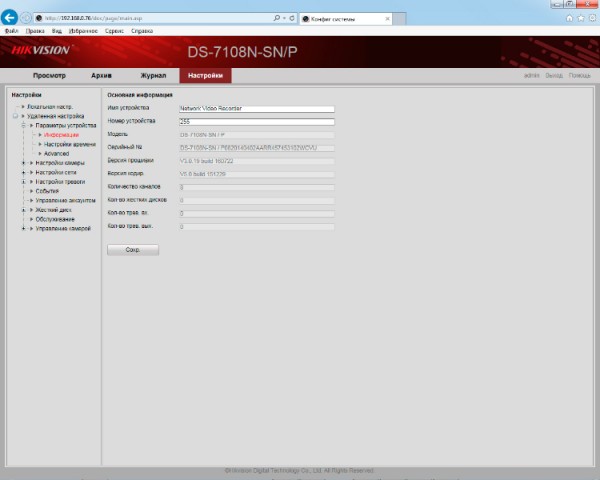Image resolution: width=600 pixels, height=480 pixels.
Task: Click the Версия кодир. field
Action: [x=257, y=174]
